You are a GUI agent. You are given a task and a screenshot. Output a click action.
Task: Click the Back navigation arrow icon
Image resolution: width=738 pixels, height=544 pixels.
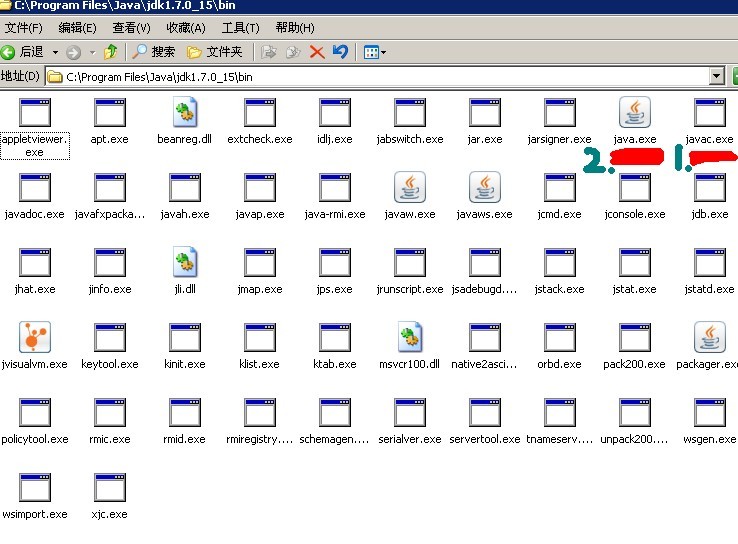coord(8,52)
